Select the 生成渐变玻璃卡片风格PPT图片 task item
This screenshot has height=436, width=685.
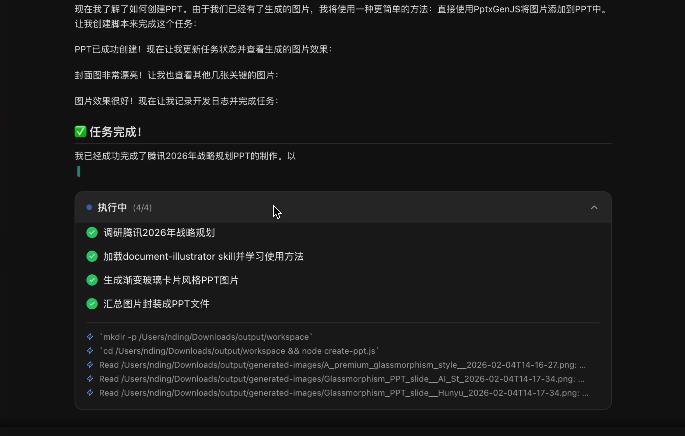(x=171, y=280)
